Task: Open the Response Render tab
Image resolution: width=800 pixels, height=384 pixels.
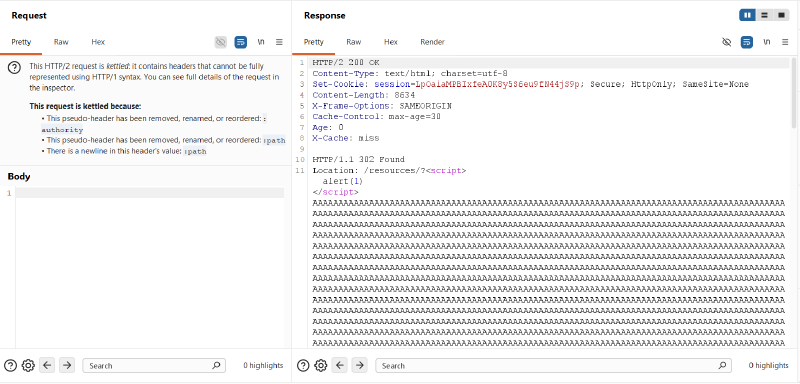Action: 432,42
